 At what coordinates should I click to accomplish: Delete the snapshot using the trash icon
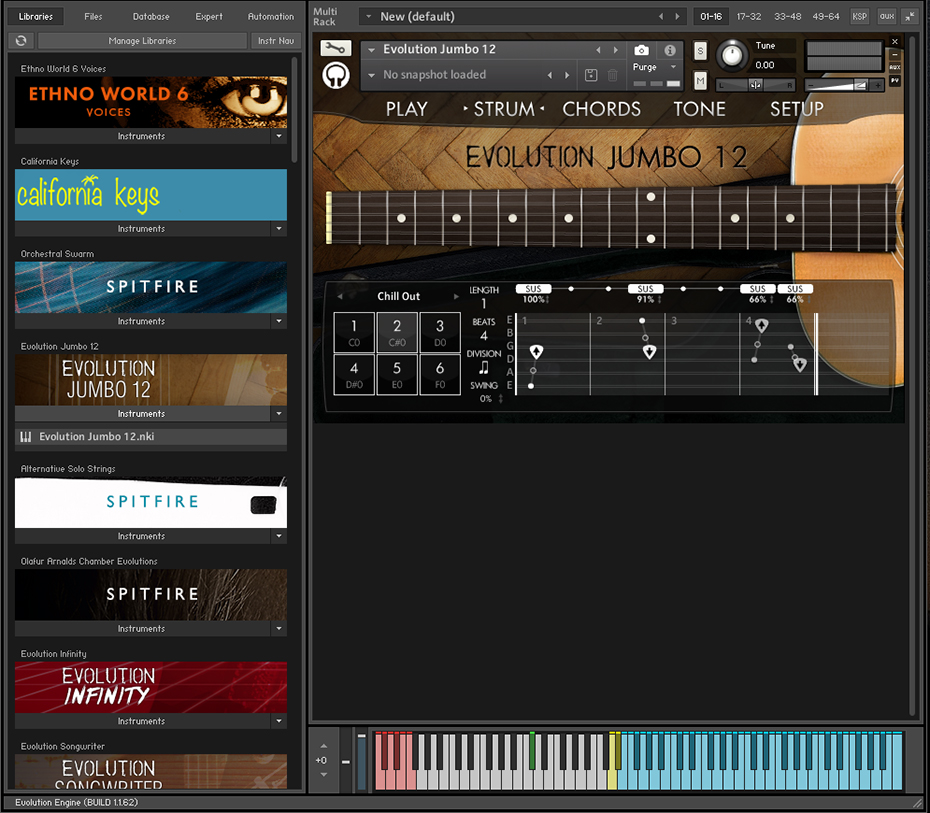tap(613, 75)
